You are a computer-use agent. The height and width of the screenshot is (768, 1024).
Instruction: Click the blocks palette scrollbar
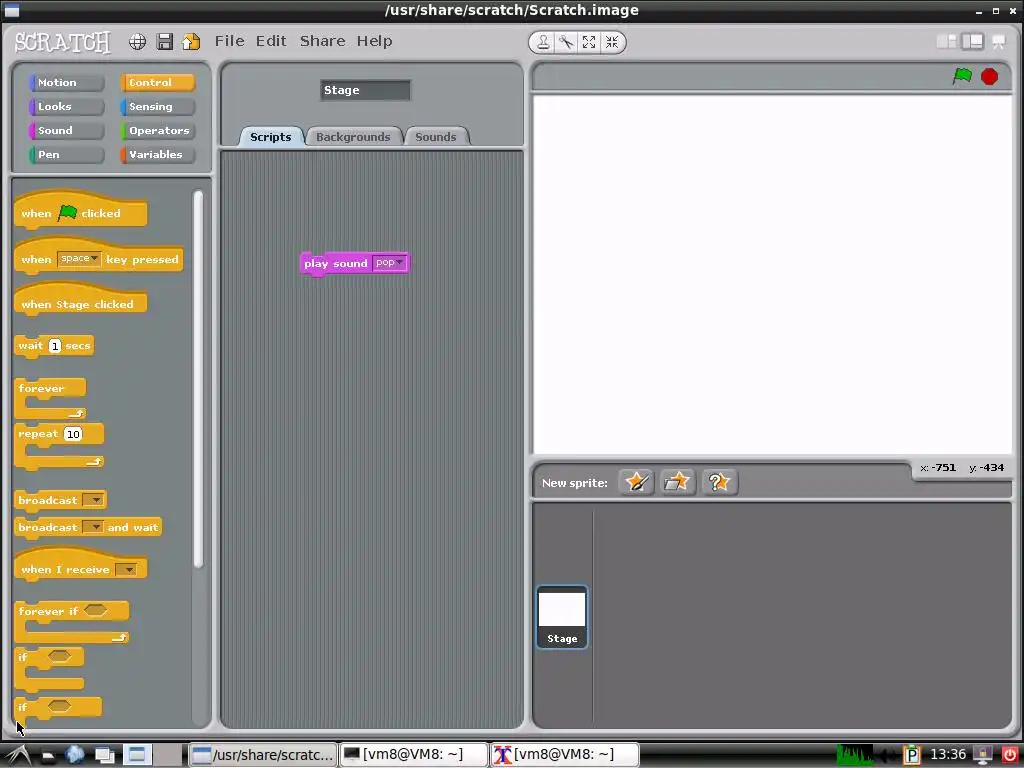[x=198, y=379]
